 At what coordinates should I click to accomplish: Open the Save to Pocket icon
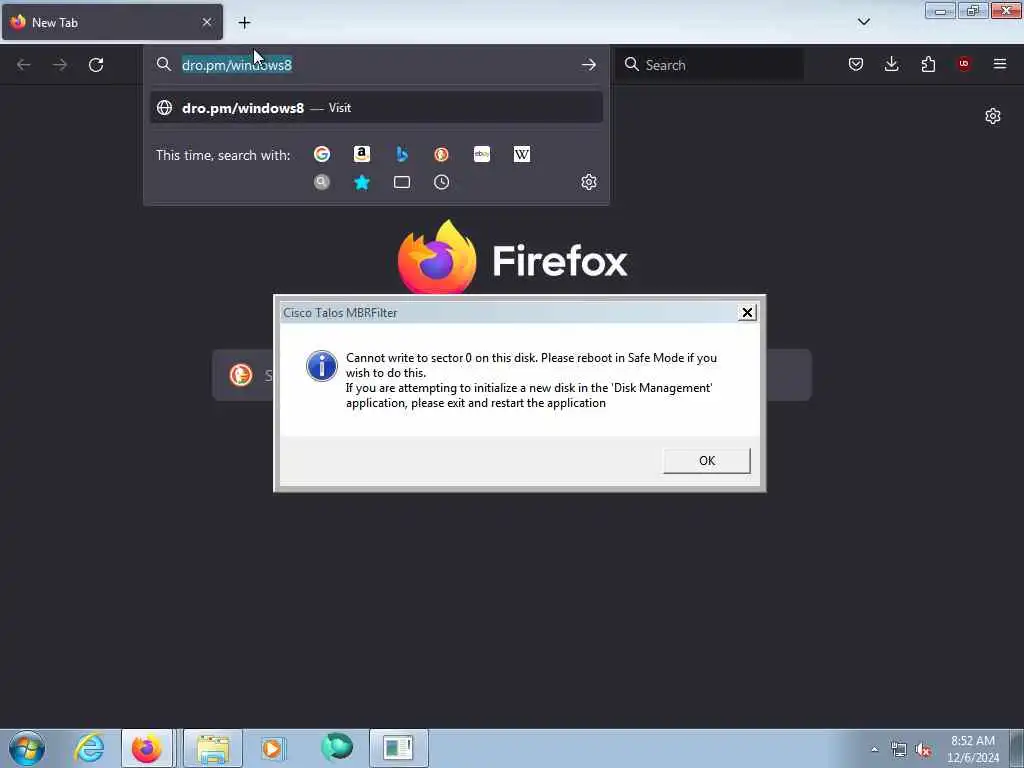point(856,64)
